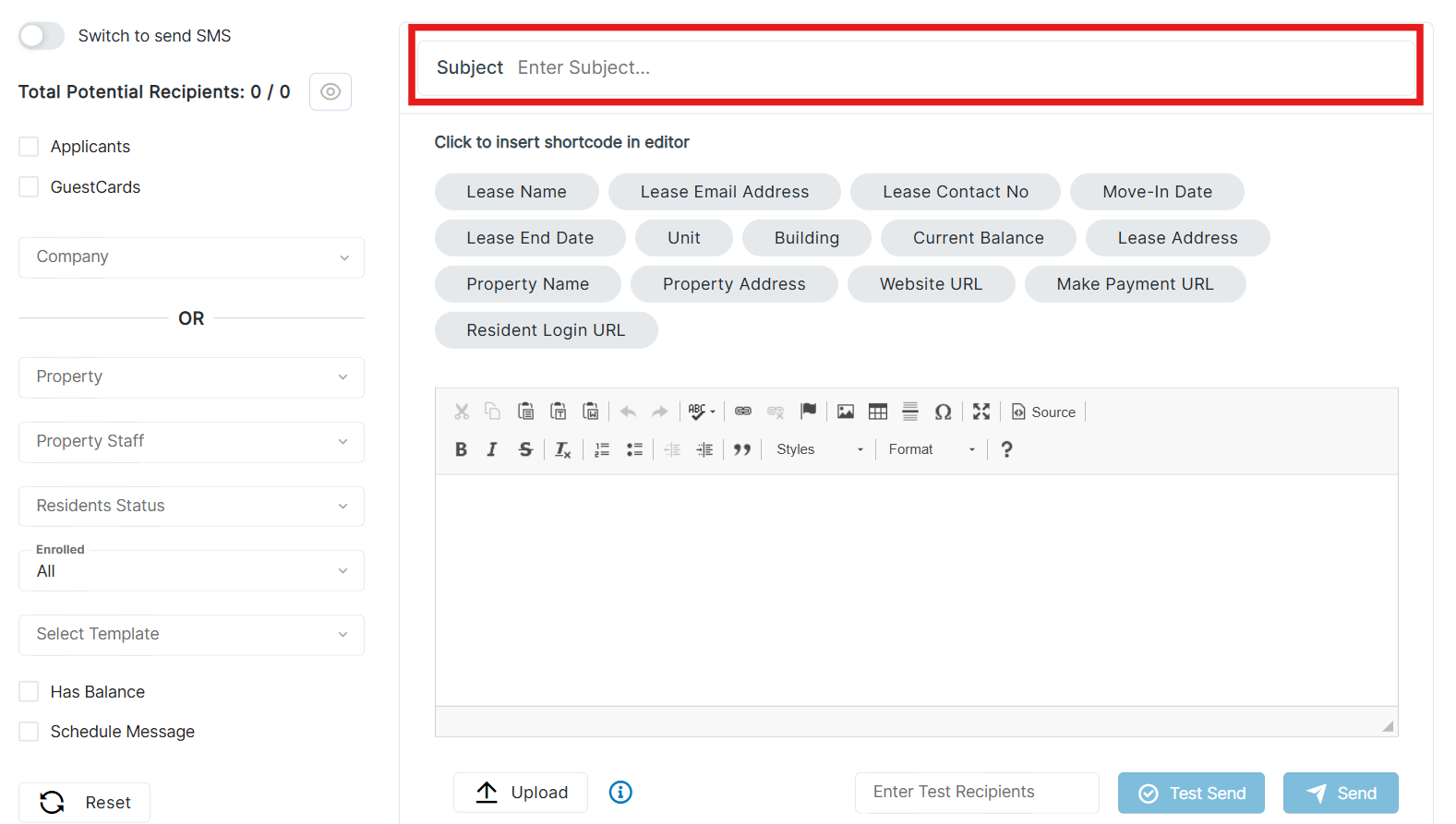Click the Bold formatting icon

(461, 449)
